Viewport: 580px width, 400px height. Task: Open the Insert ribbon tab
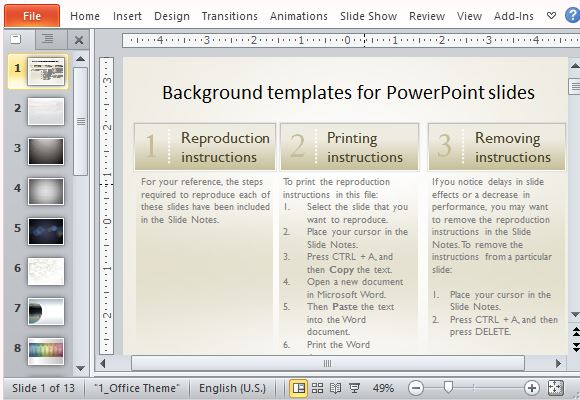coord(127,16)
